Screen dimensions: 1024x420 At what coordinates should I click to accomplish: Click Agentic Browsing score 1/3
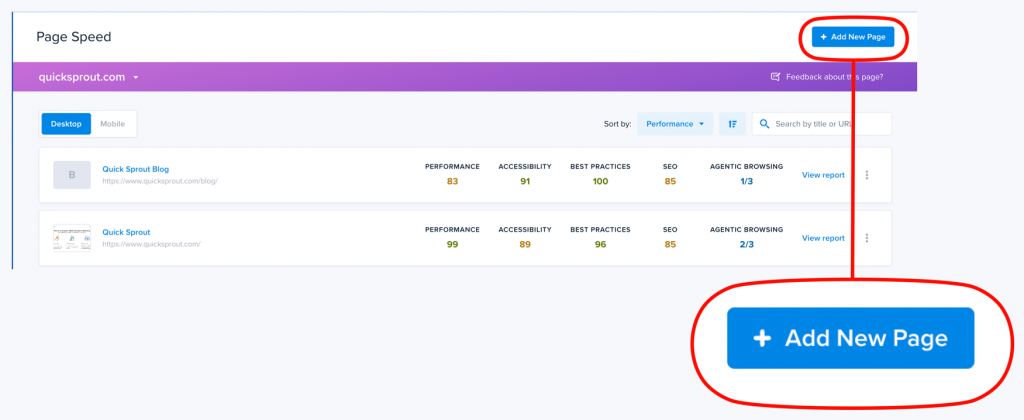746,182
